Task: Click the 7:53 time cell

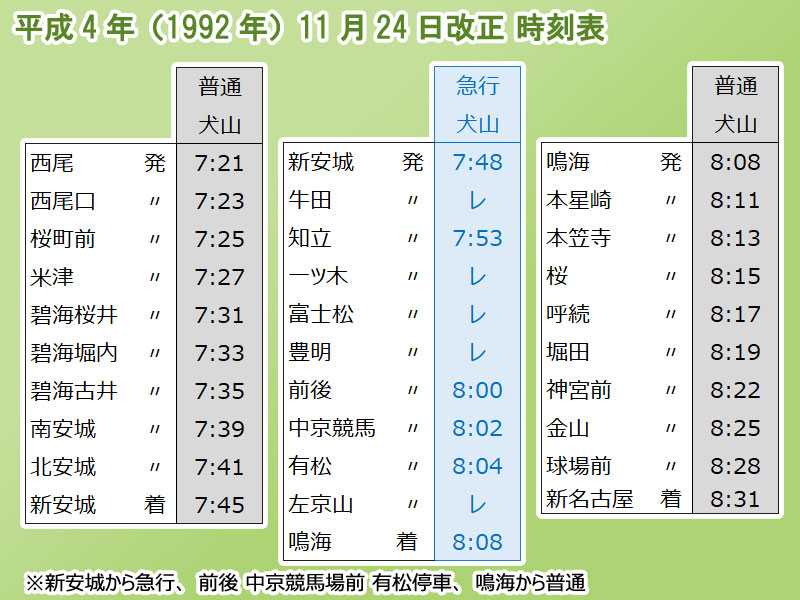Action: pyautogui.click(x=478, y=238)
